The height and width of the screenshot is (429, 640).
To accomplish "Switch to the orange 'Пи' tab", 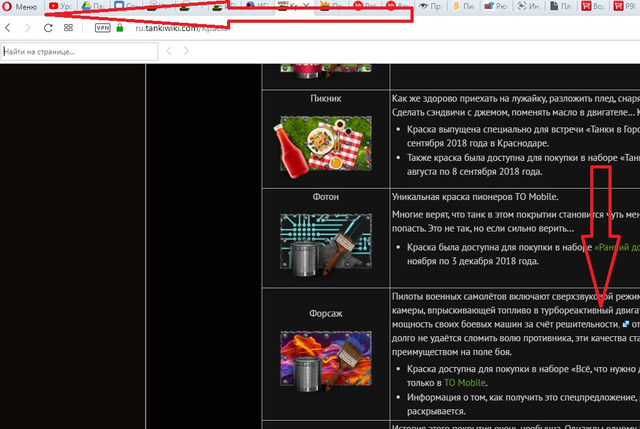I will (463, 7).
